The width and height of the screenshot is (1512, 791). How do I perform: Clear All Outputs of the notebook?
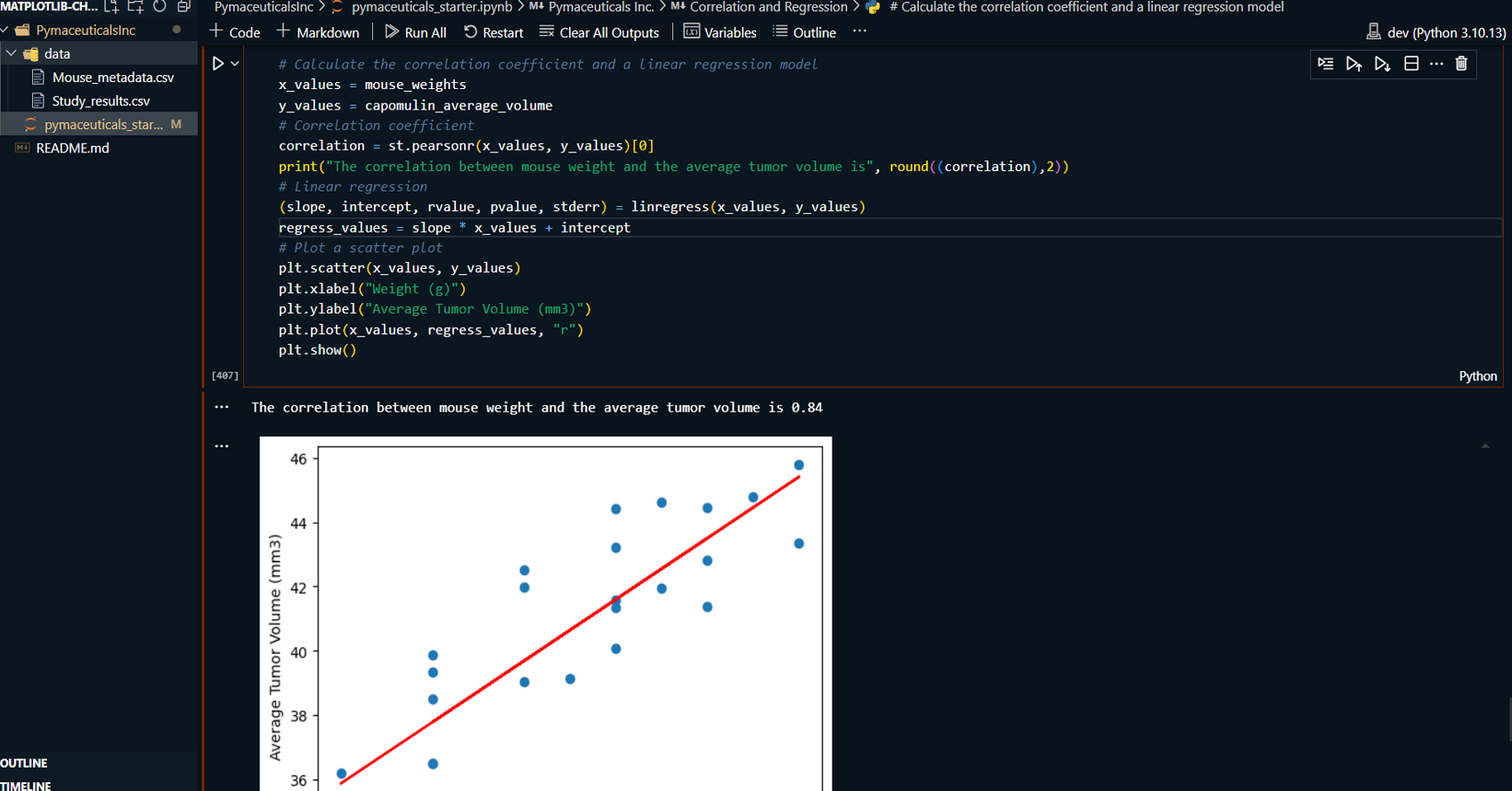(x=599, y=32)
